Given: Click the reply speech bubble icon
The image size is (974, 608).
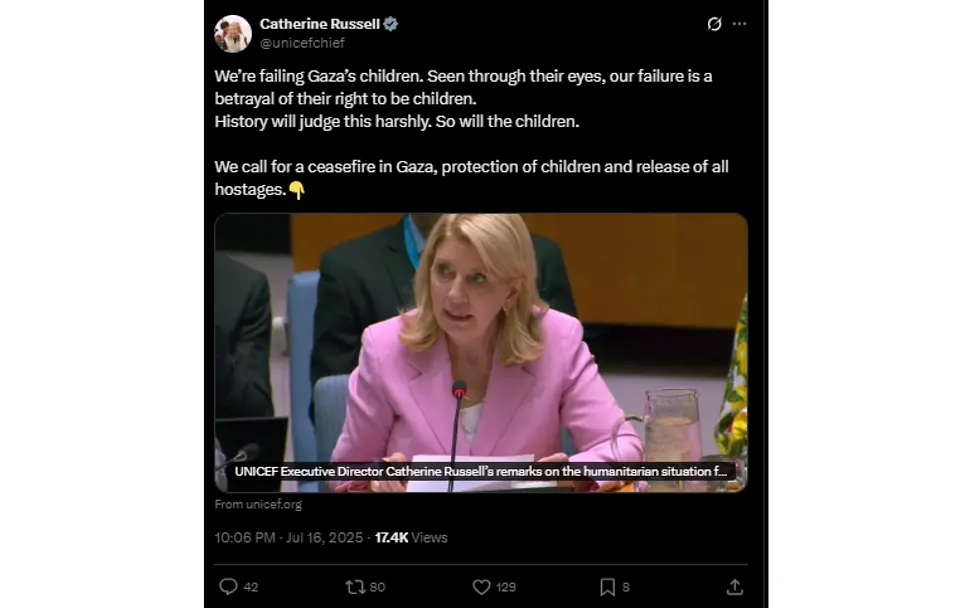Looking at the screenshot, I should [228, 587].
